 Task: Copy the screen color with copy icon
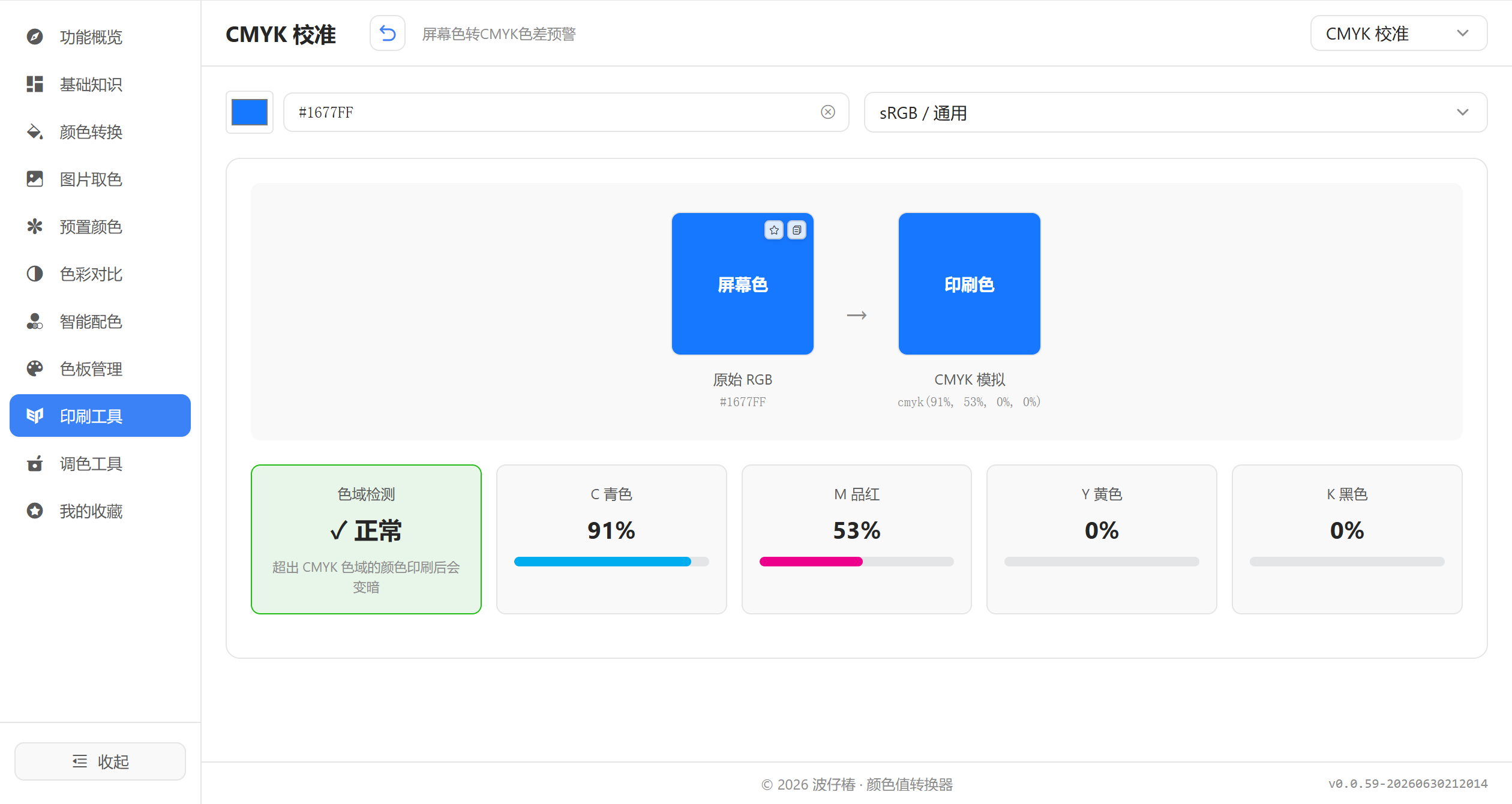[796, 230]
